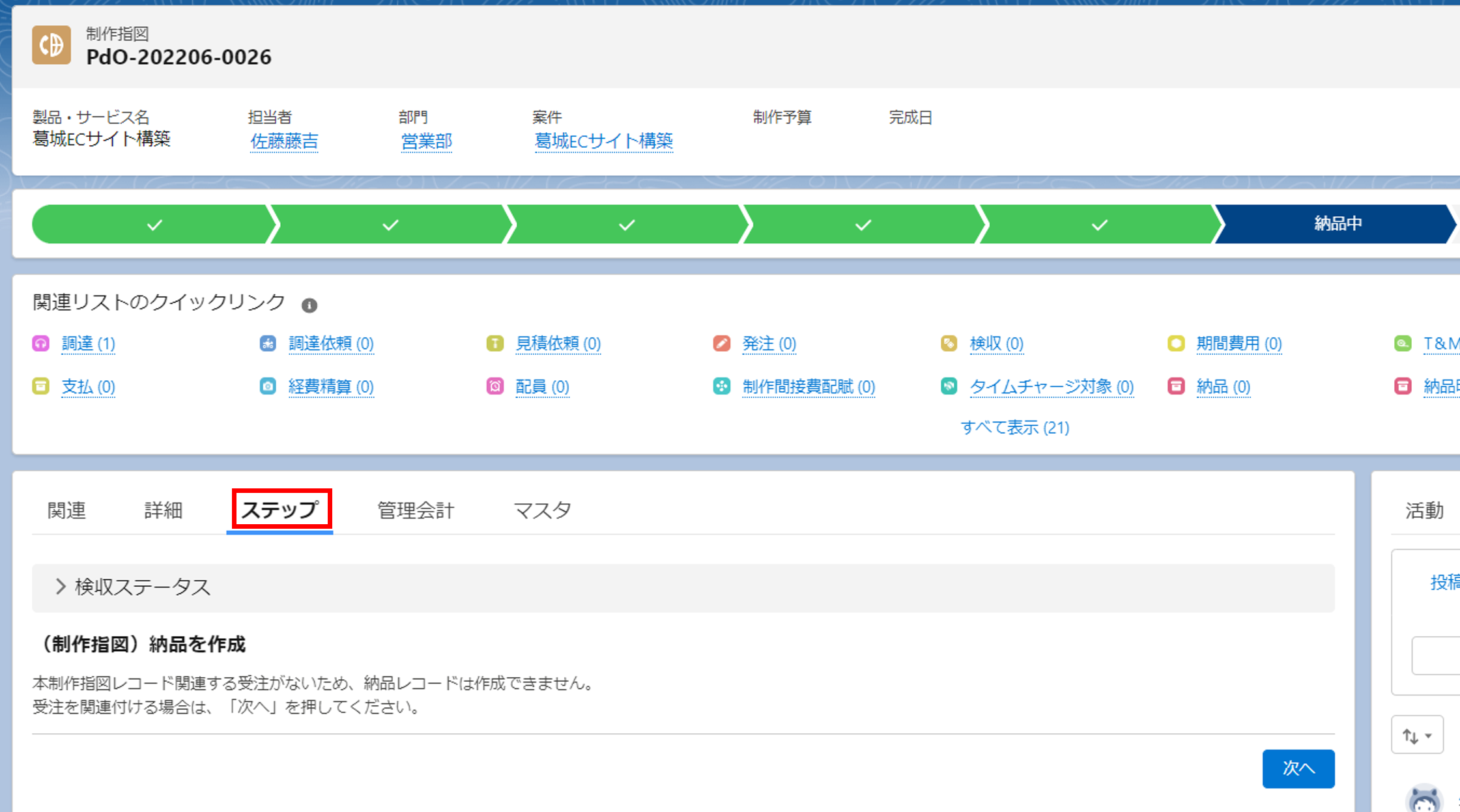Open the 制作間接費配賦 (0) related list
1460x812 pixels.
809,387
